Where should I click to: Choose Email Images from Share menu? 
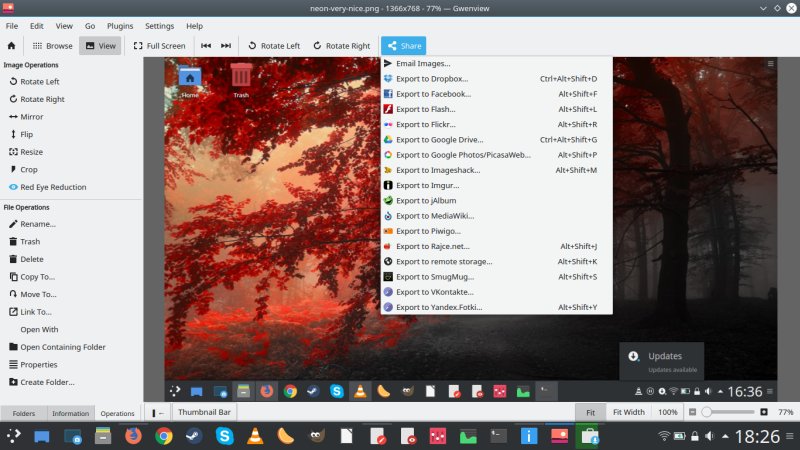496,63
